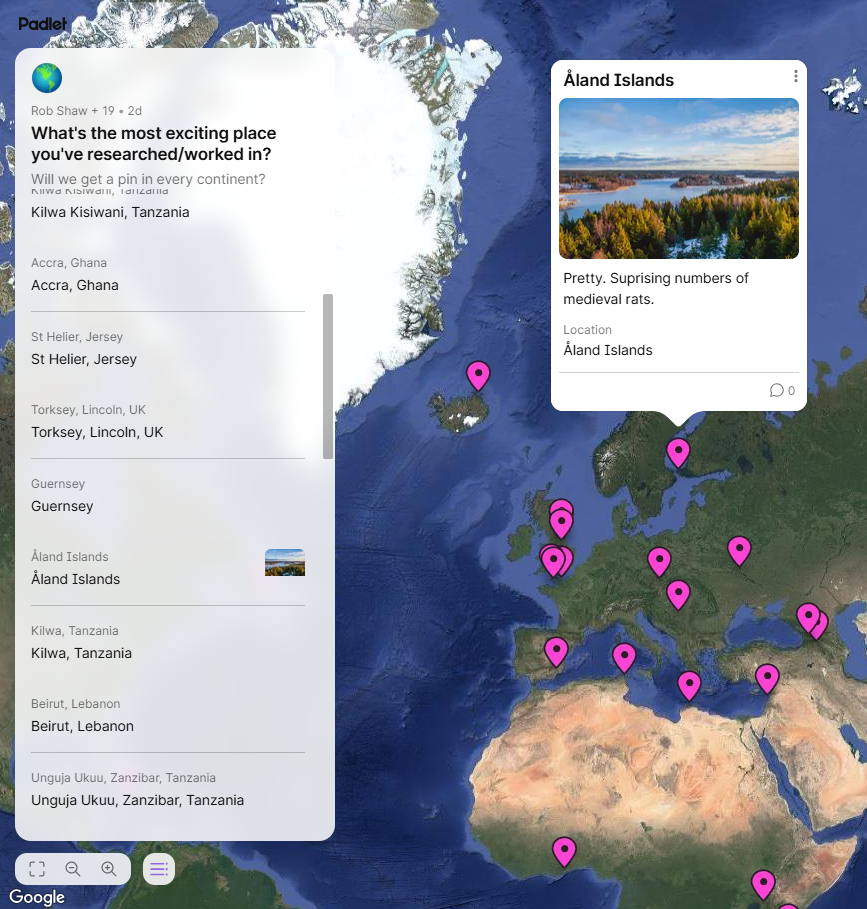Click the Åland Islands thumbnail in the list
The height and width of the screenshot is (909, 867).
pos(284,563)
